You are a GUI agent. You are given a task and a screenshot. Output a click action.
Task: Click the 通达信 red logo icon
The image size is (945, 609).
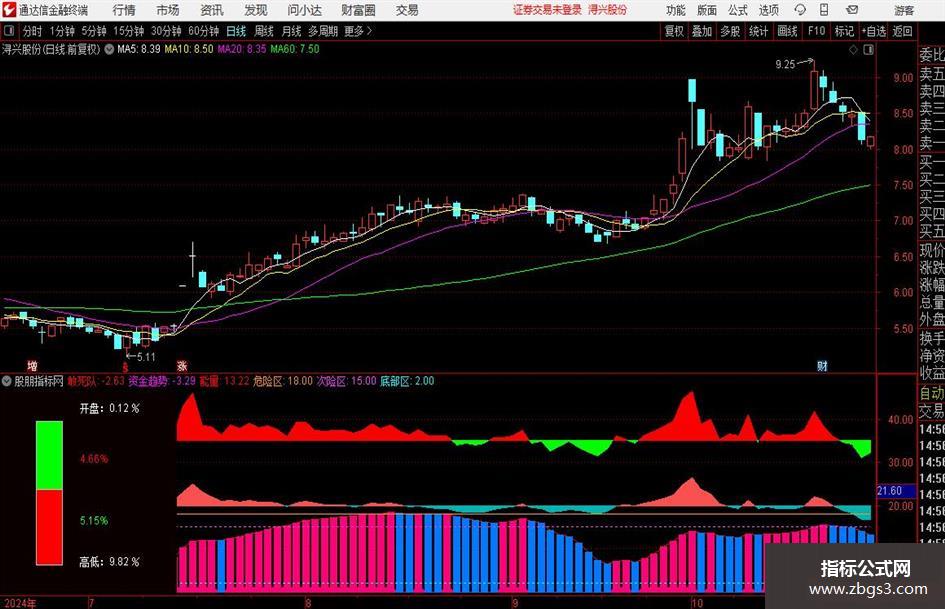pyautogui.click(x=9, y=10)
